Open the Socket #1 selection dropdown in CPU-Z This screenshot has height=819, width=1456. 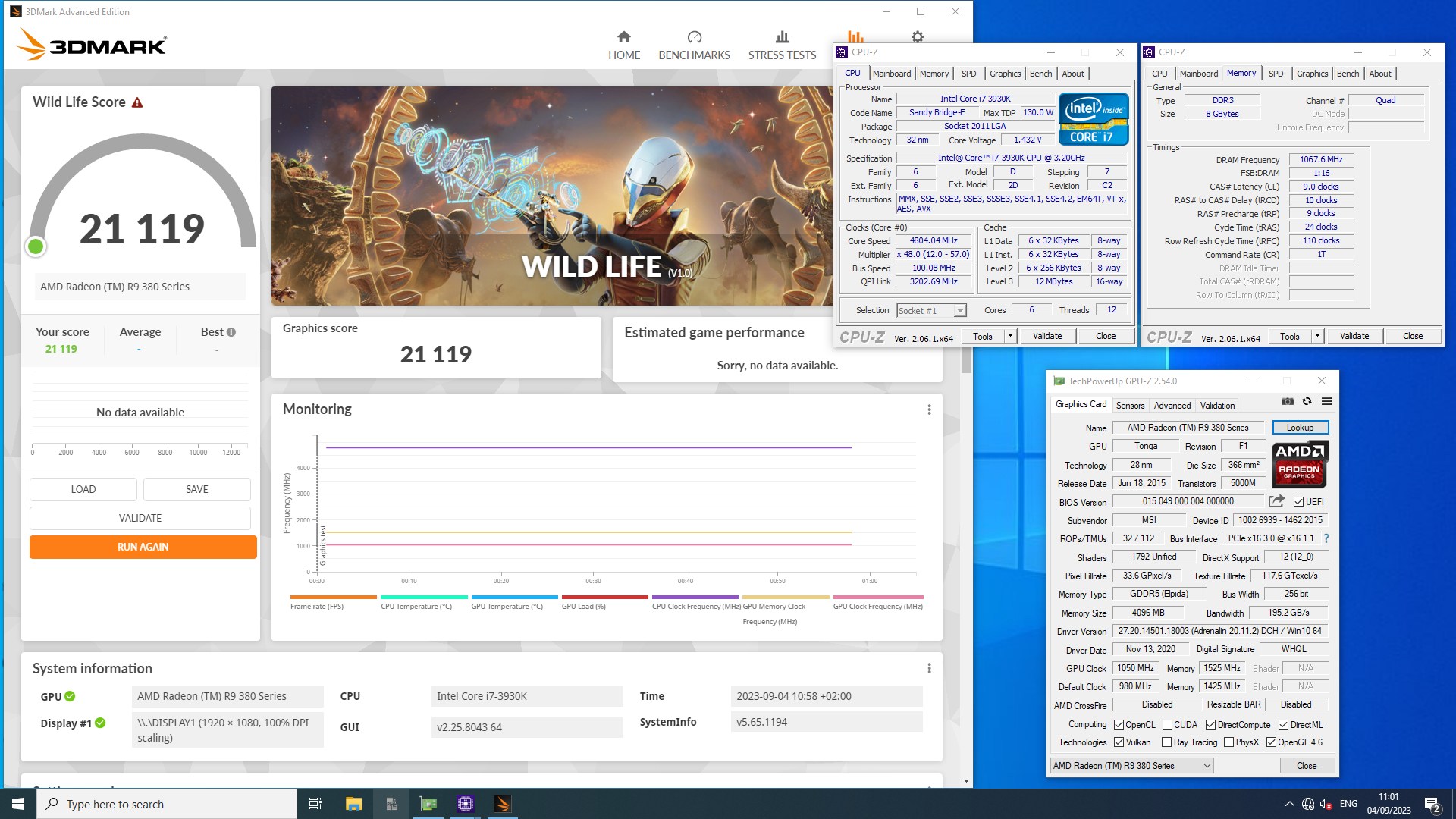(x=931, y=310)
